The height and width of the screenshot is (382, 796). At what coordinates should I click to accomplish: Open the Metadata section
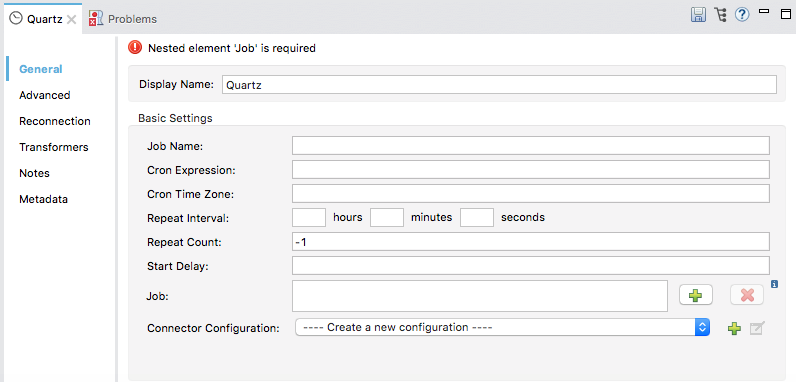point(43,199)
